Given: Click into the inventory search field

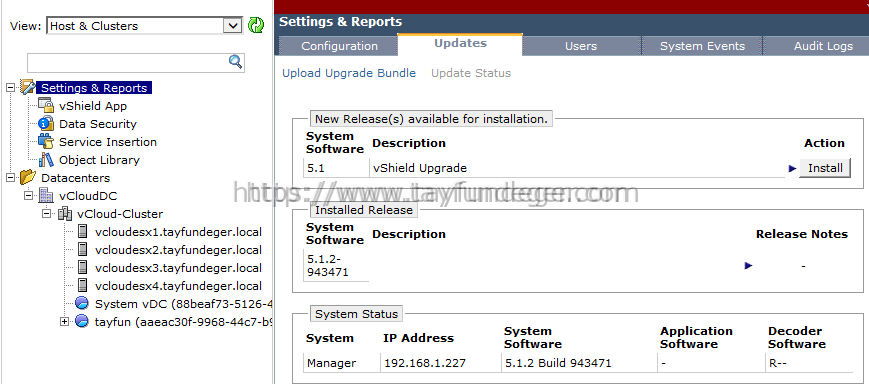Looking at the screenshot, I should pos(128,63).
